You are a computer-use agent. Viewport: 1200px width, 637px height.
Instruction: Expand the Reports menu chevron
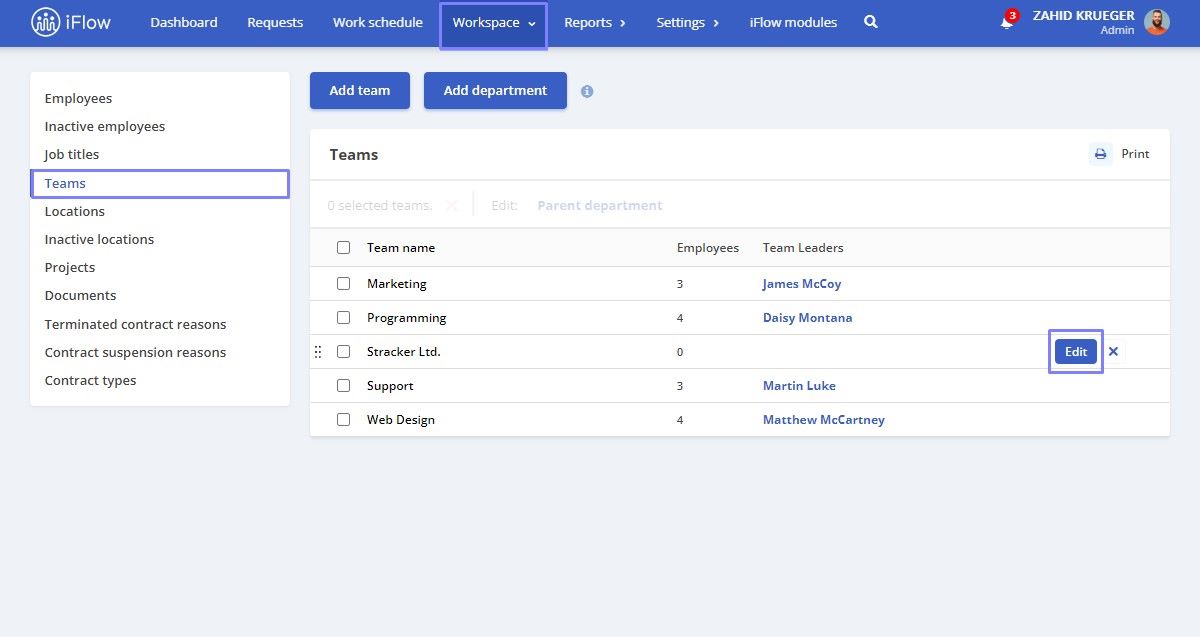[622, 23]
